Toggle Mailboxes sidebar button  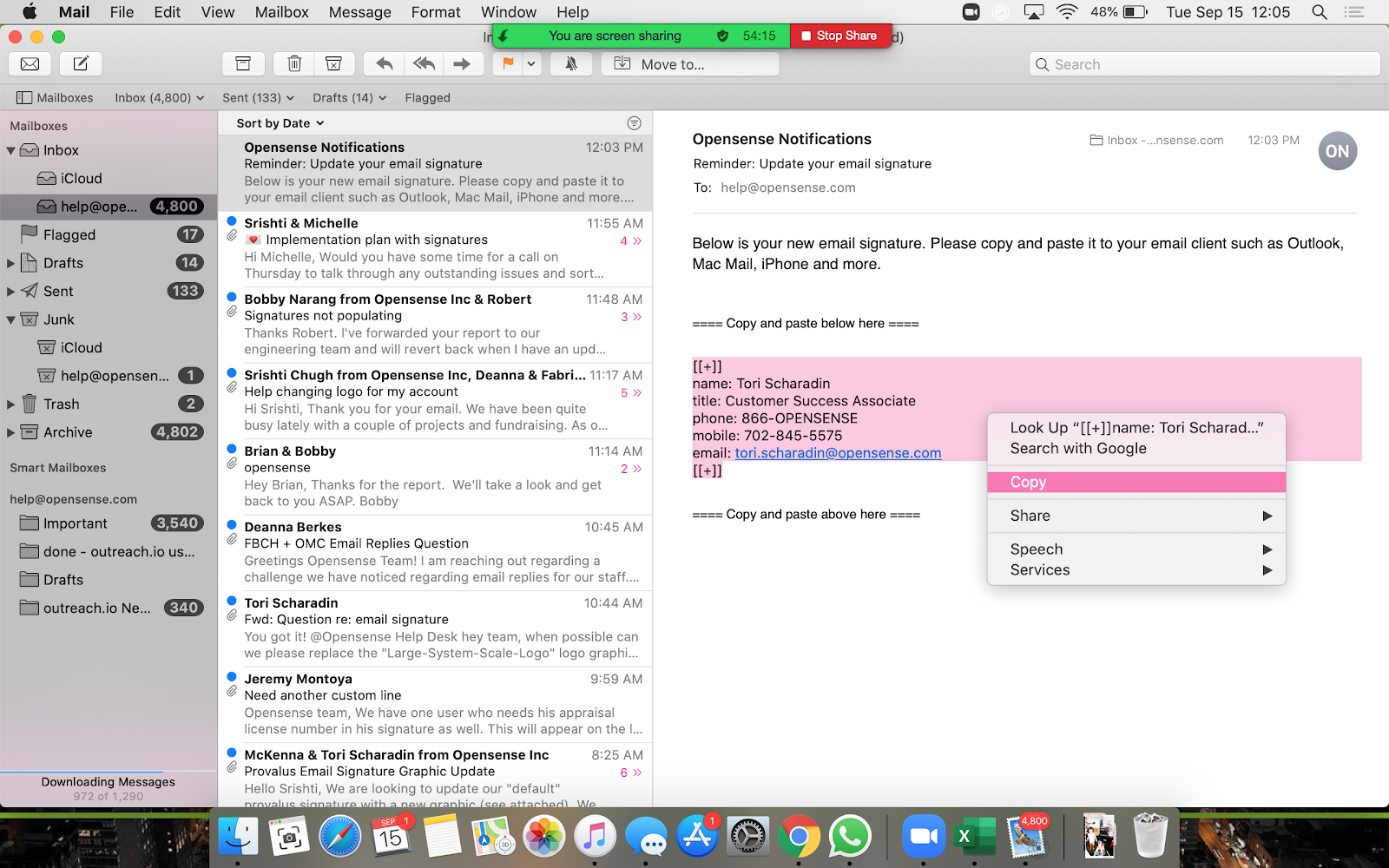pyautogui.click(x=55, y=98)
